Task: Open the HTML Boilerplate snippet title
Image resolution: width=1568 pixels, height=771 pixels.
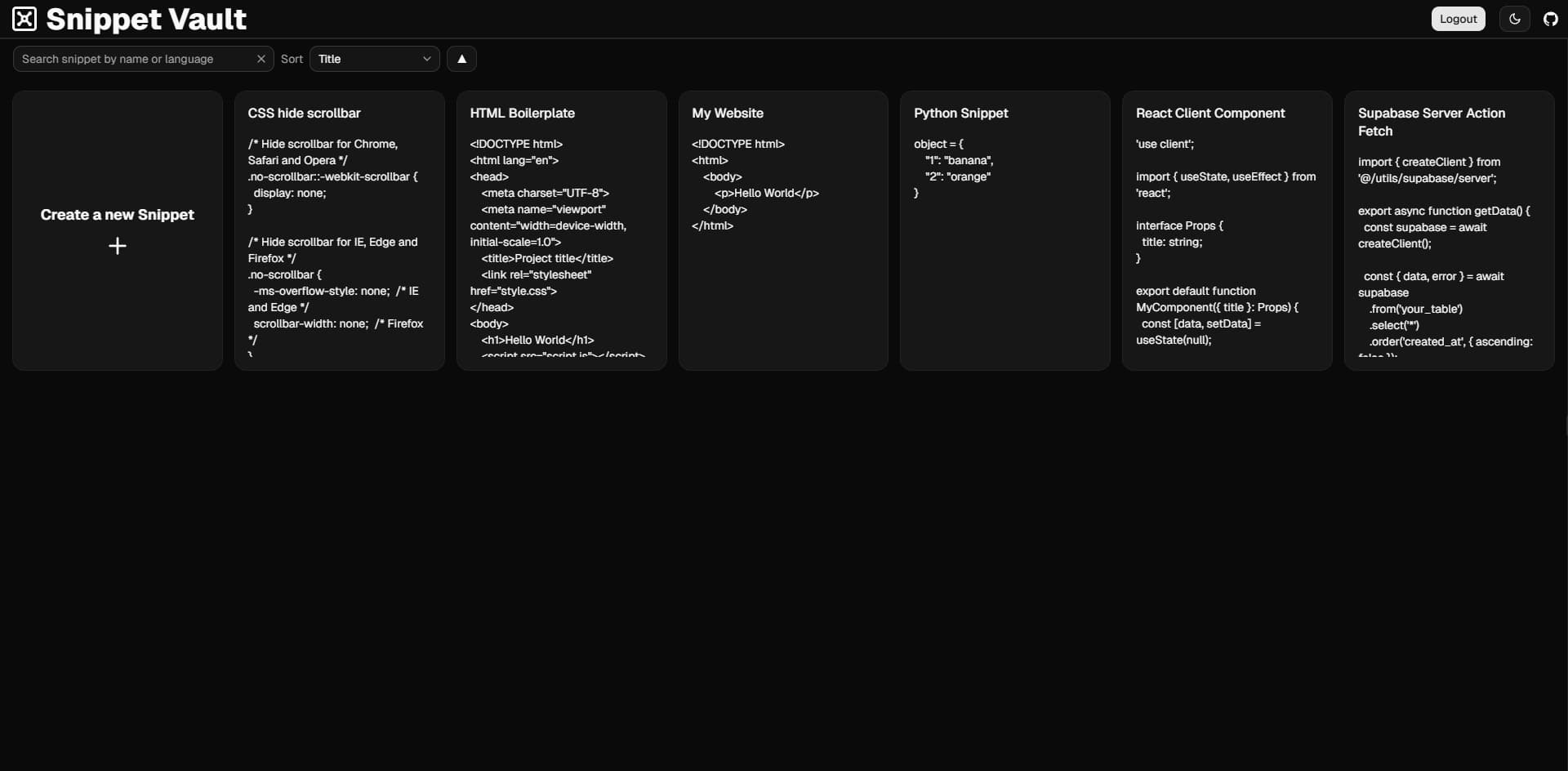Action: click(x=523, y=114)
